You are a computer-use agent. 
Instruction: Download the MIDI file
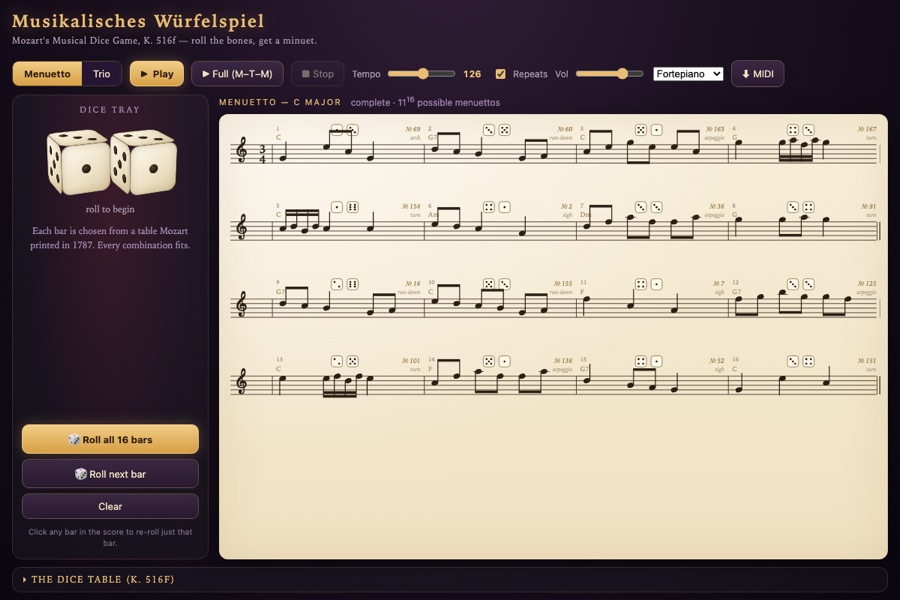758,73
